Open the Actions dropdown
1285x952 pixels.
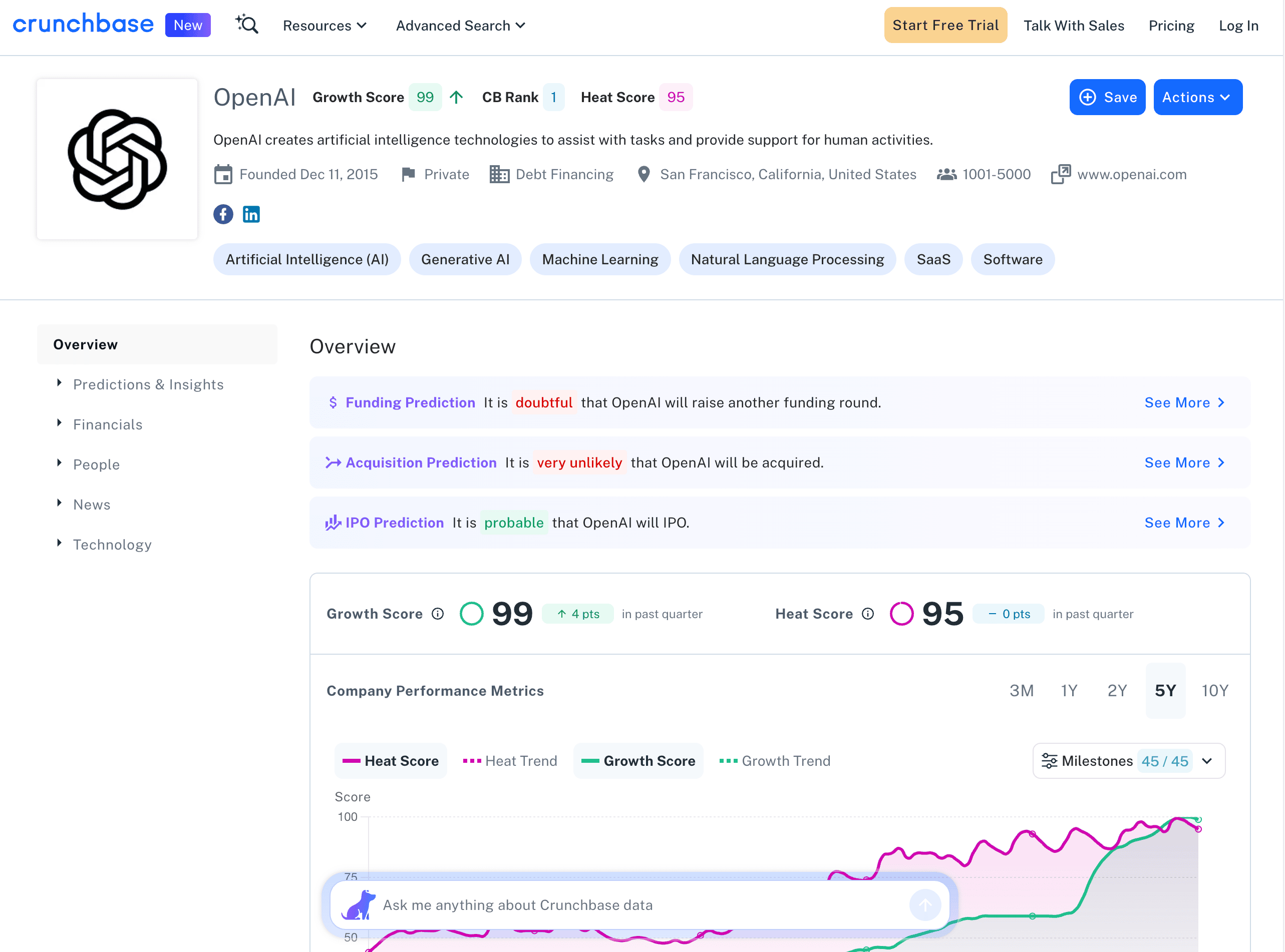tap(1197, 97)
